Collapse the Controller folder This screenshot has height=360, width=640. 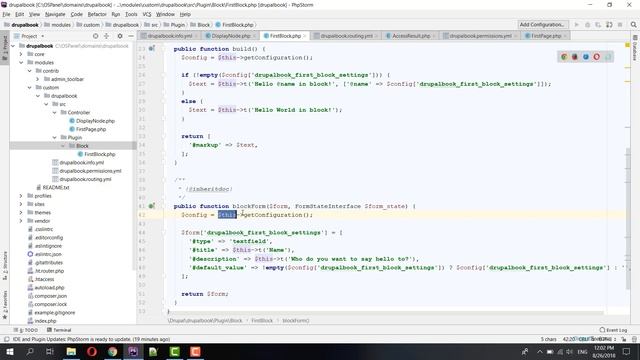(x=54, y=112)
